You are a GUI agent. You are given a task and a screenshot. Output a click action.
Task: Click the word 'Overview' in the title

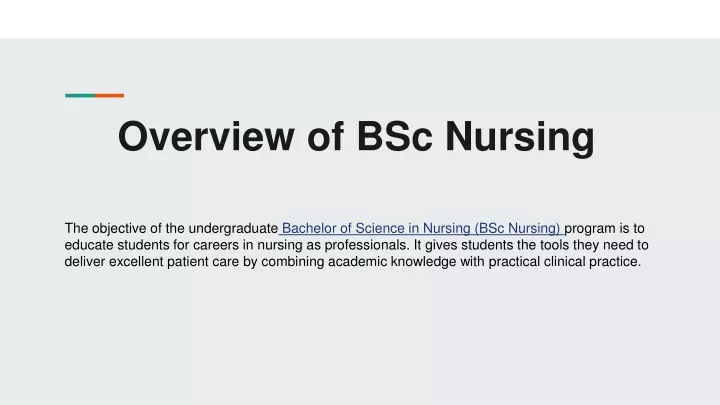coord(206,136)
